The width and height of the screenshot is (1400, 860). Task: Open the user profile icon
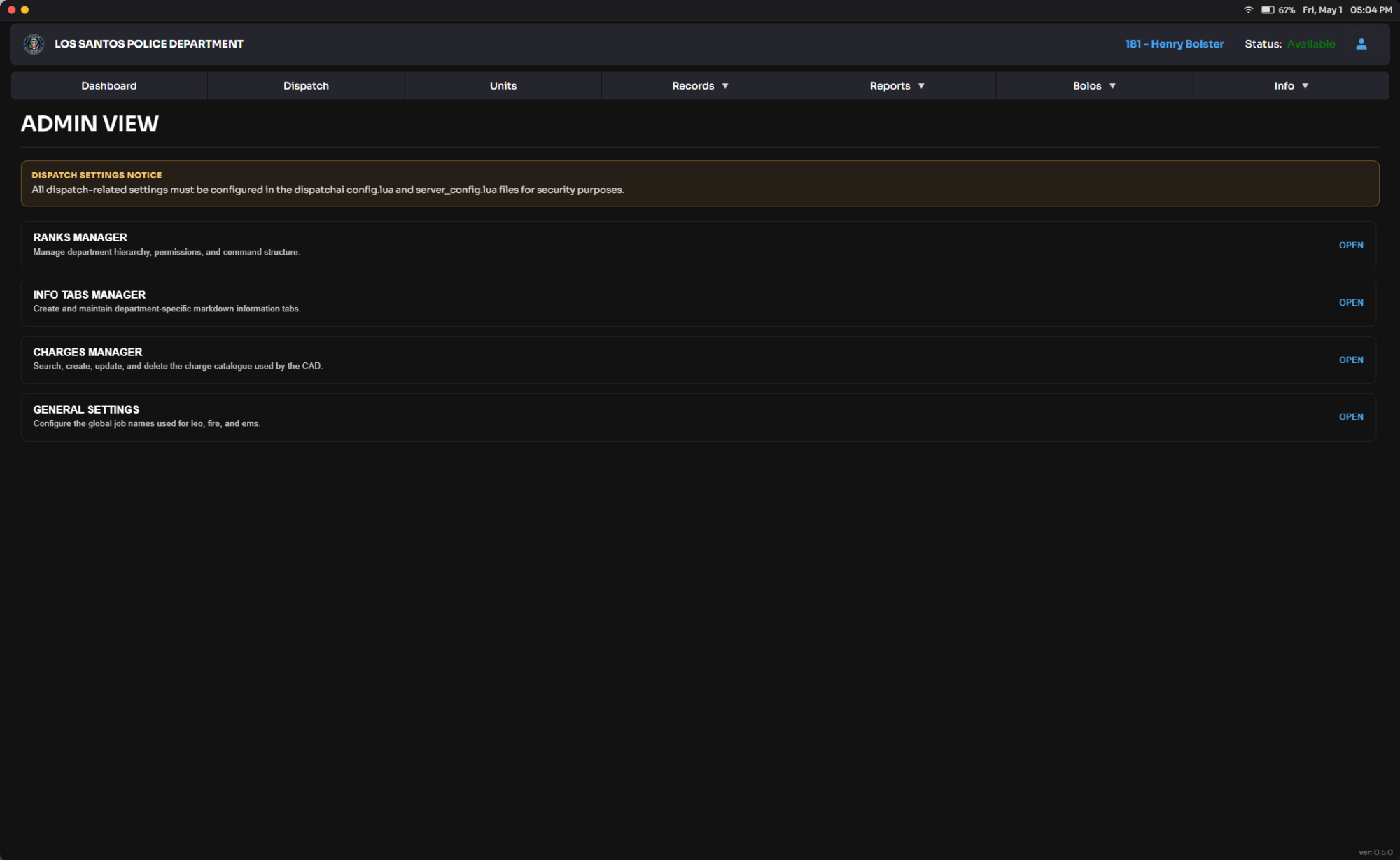[x=1361, y=44]
